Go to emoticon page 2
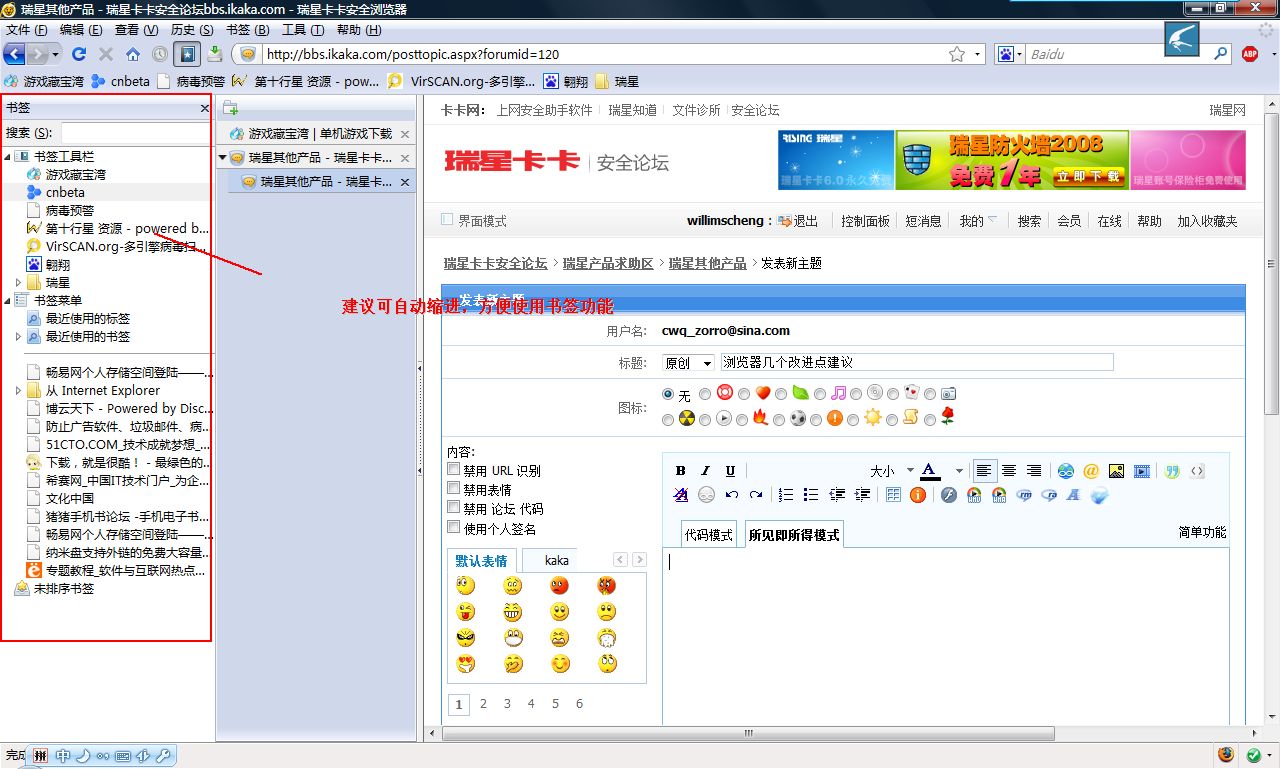 pyautogui.click(x=483, y=704)
